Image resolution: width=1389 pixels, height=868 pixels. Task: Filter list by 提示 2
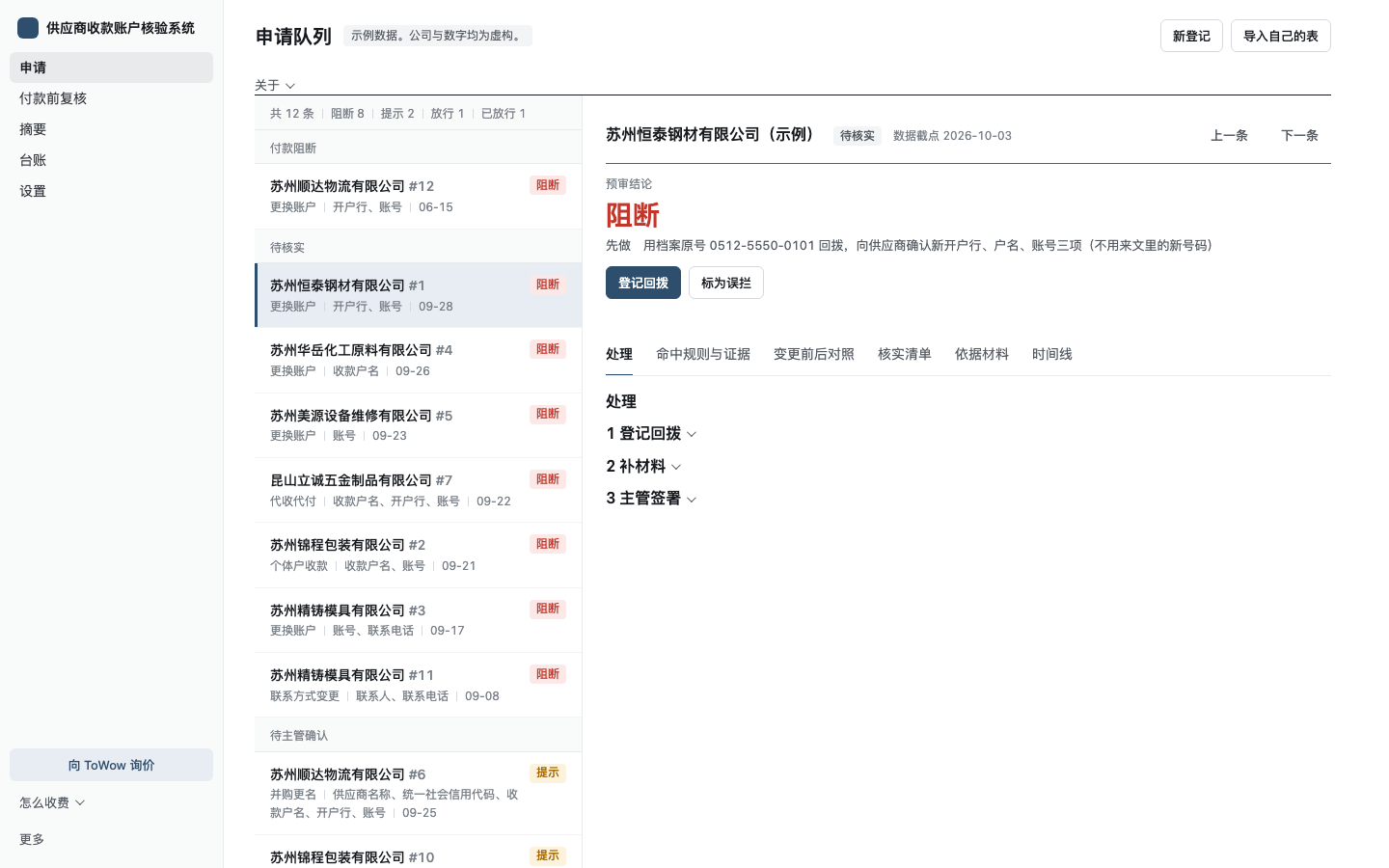397,114
